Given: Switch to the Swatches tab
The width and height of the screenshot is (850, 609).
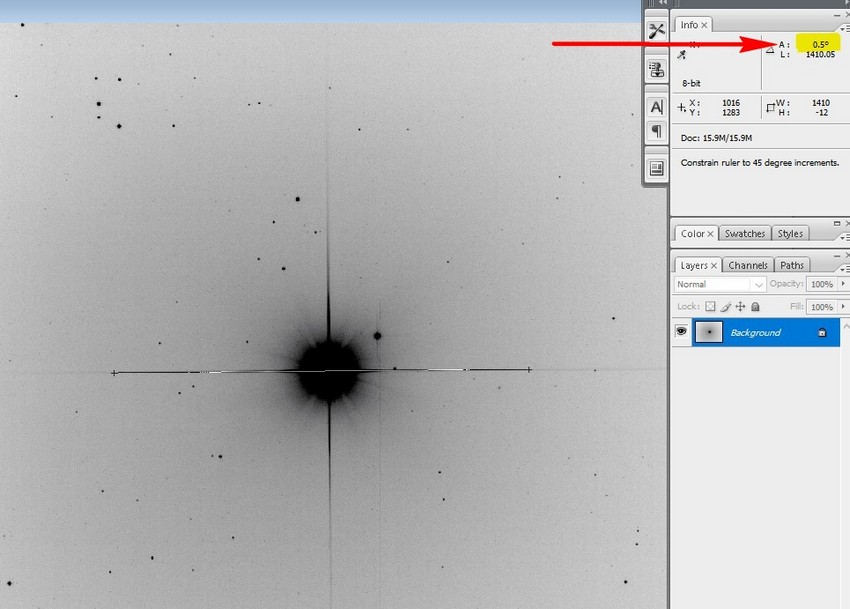Looking at the screenshot, I should [x=744, y=234].
